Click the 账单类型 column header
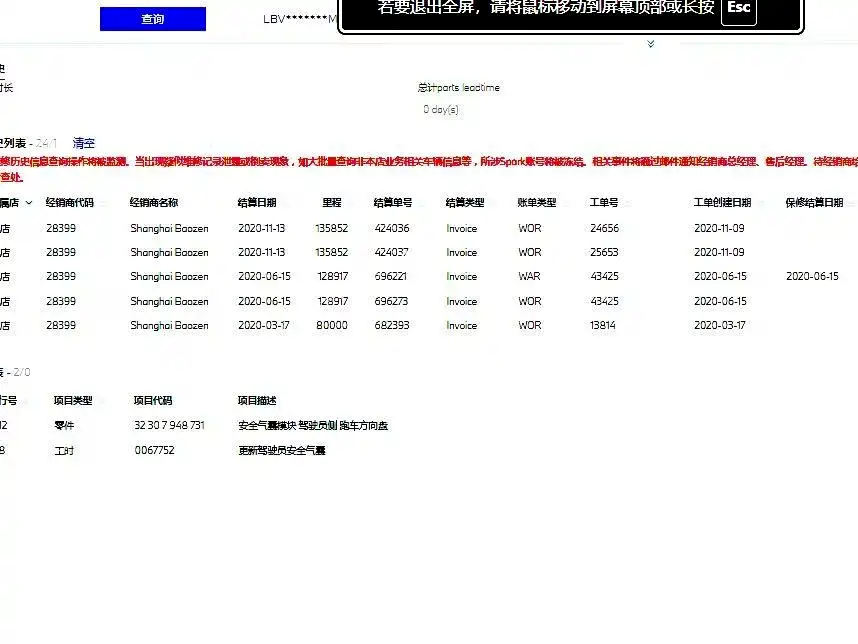 [537, 202]
